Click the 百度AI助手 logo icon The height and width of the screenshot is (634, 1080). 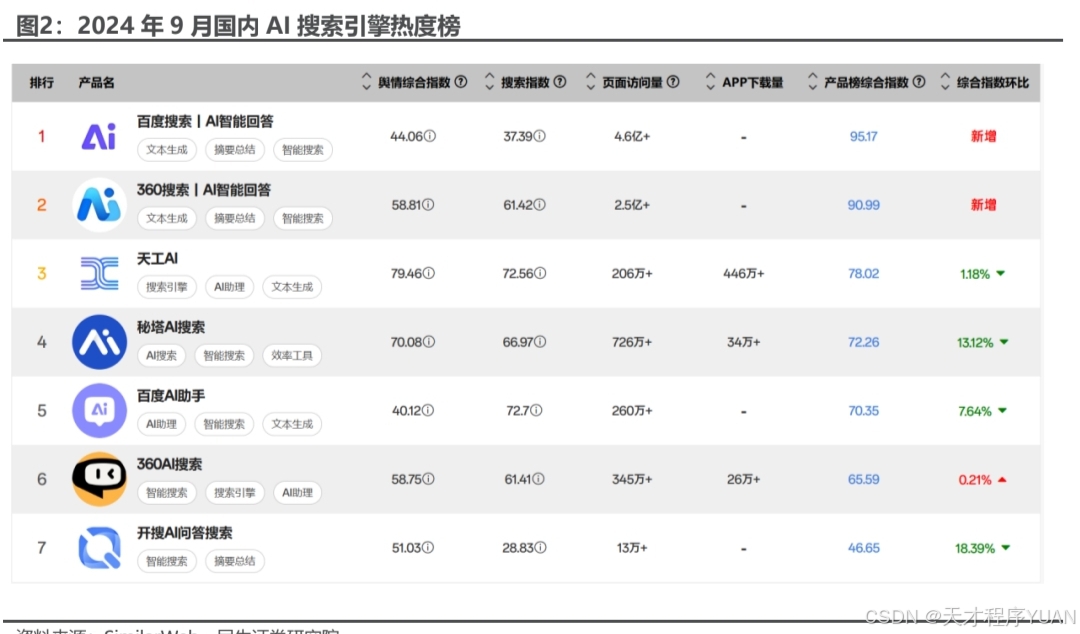click(99, 411)
